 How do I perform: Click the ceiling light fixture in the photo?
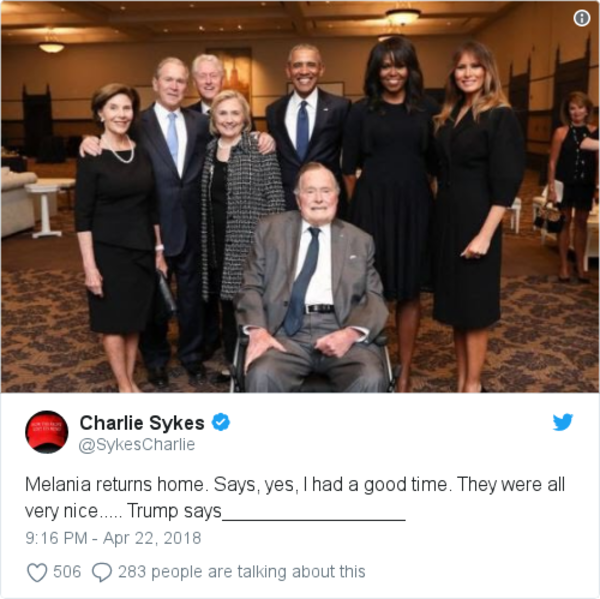click(403, 16)
